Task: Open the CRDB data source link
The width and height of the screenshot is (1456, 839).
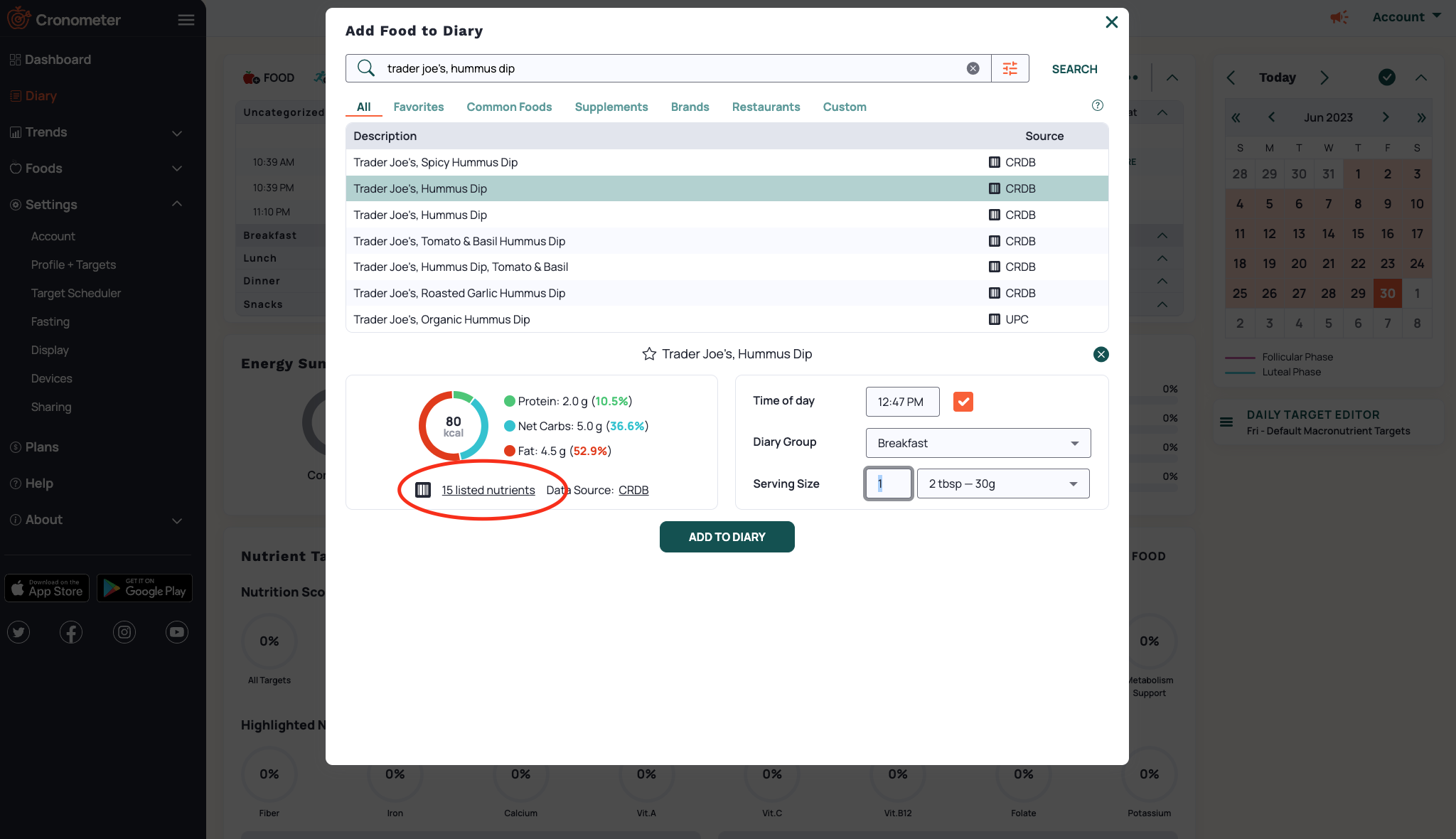Action: point(633,490)
